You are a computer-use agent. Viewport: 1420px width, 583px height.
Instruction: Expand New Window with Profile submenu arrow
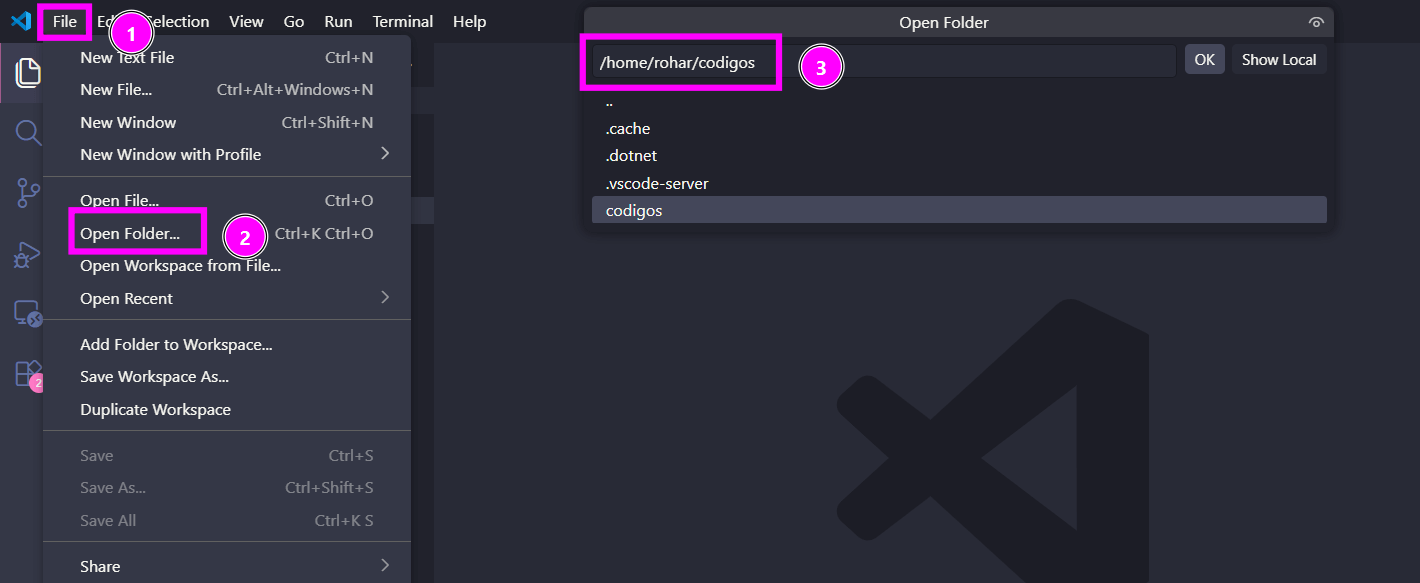click(385, 154)
